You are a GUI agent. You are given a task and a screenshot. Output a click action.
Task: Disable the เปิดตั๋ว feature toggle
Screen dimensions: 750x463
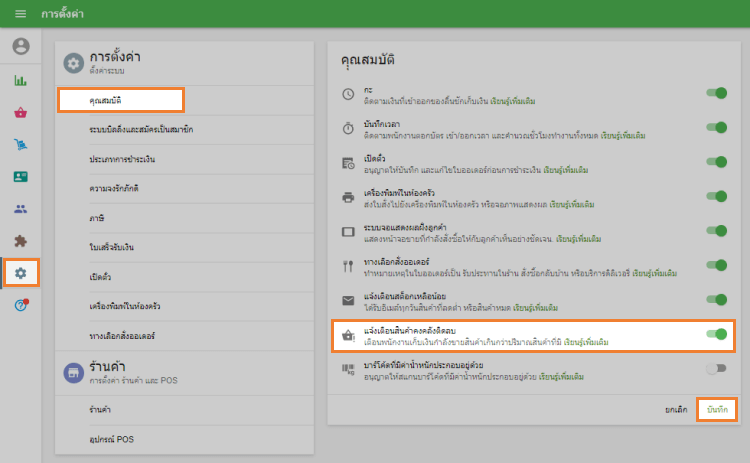pos(716,162)
